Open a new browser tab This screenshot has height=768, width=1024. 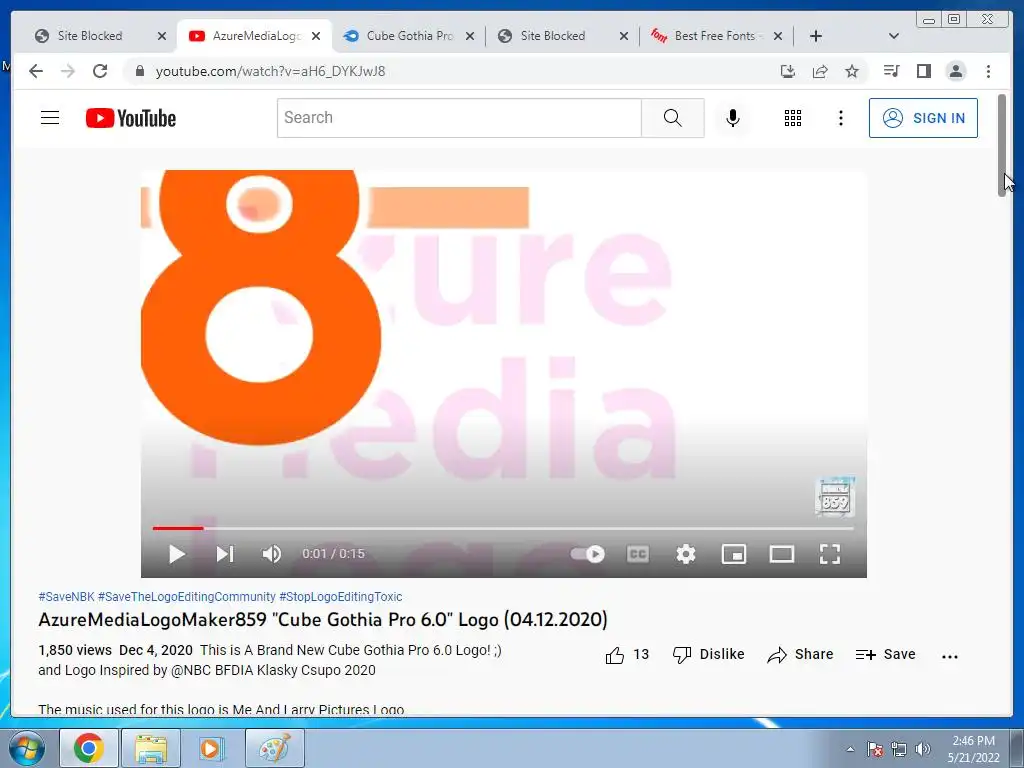point(816,36)
